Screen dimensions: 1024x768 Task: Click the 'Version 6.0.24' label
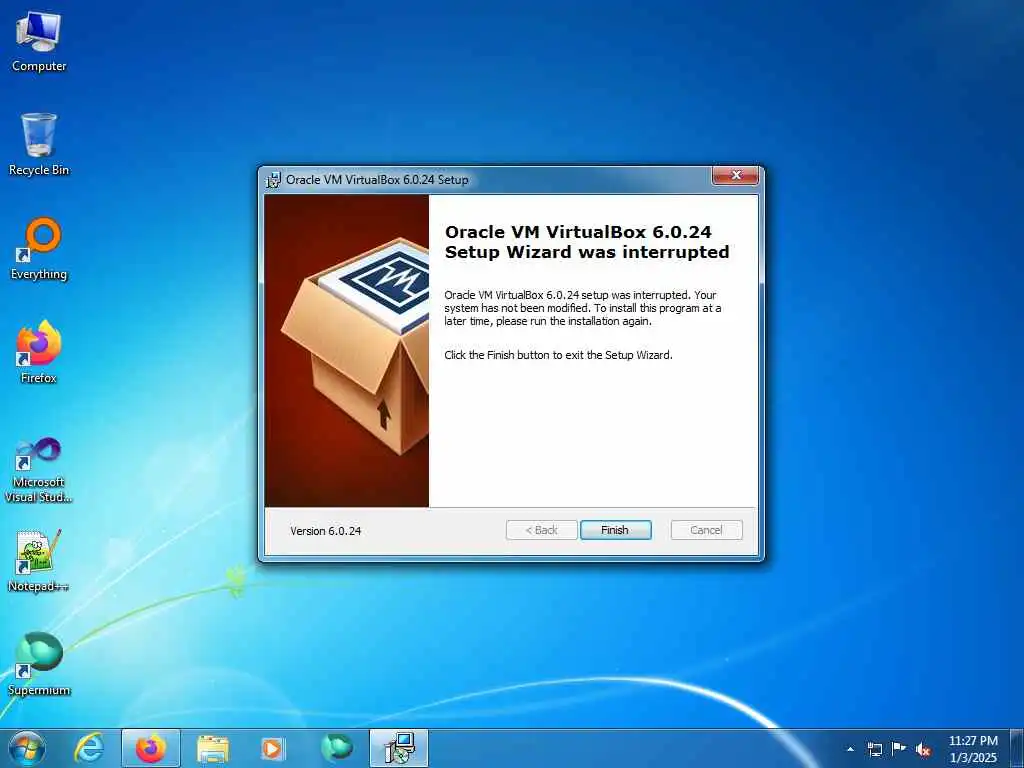point(325,531)
